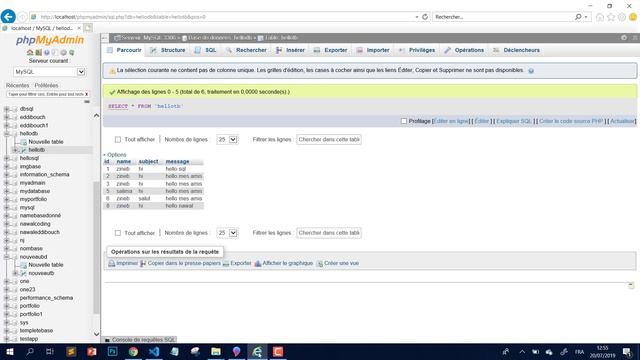Click the hellotb table icon in tree

click(23, 150)
